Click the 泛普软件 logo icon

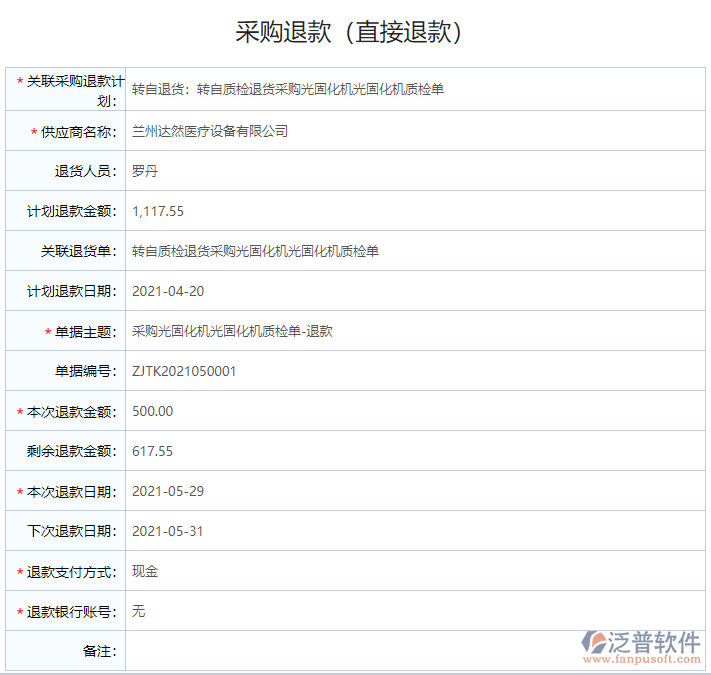pyautogui.click(x=596, y=640)
